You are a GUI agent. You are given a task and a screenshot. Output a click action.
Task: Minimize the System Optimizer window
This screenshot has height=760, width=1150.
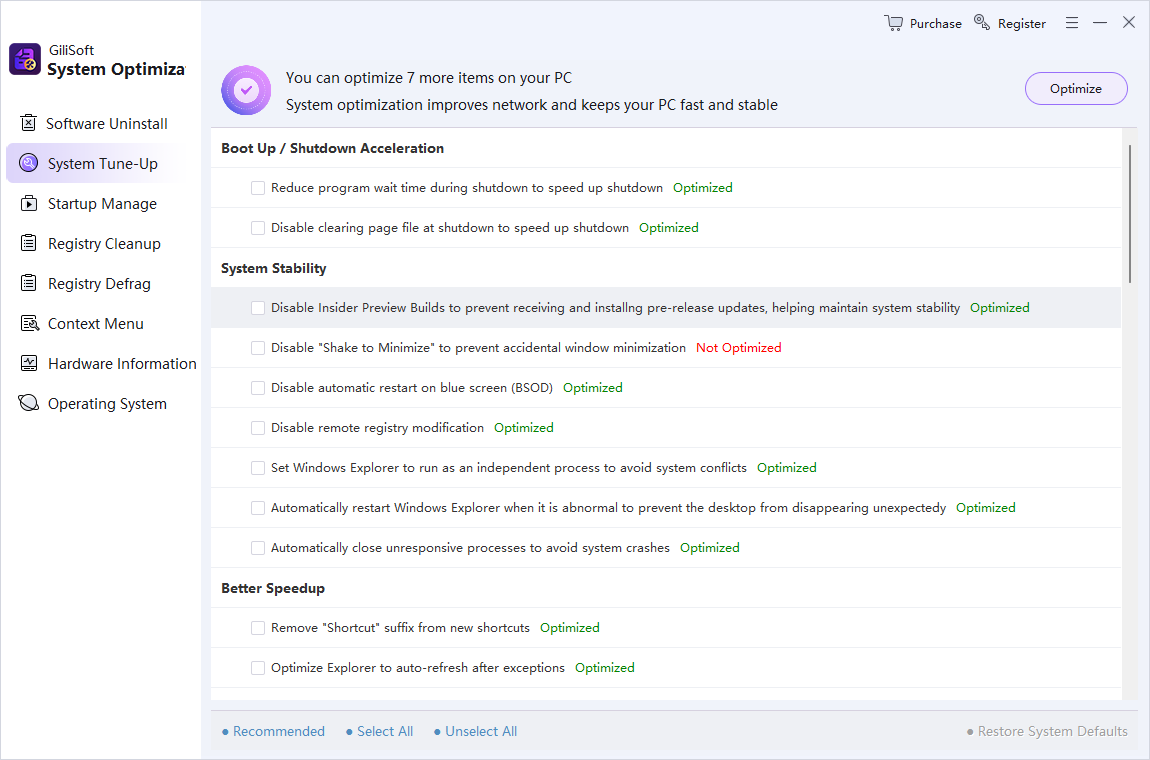(x=1099, y=23)
